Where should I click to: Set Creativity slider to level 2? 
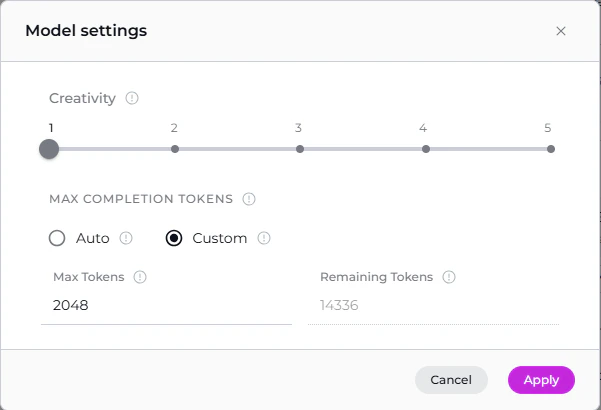click(175, 149)
